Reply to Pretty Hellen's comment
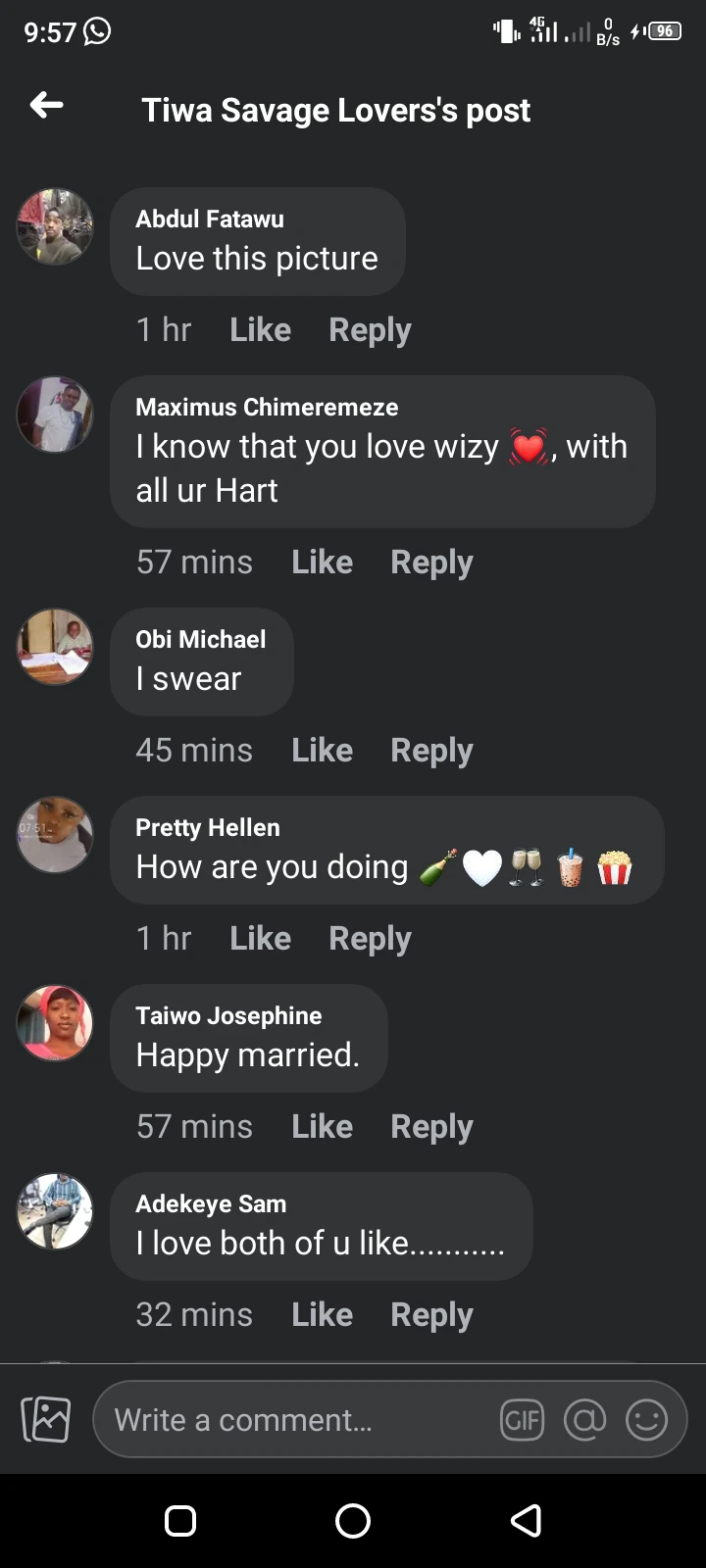 pyautogui.click(x=370, y=939)
